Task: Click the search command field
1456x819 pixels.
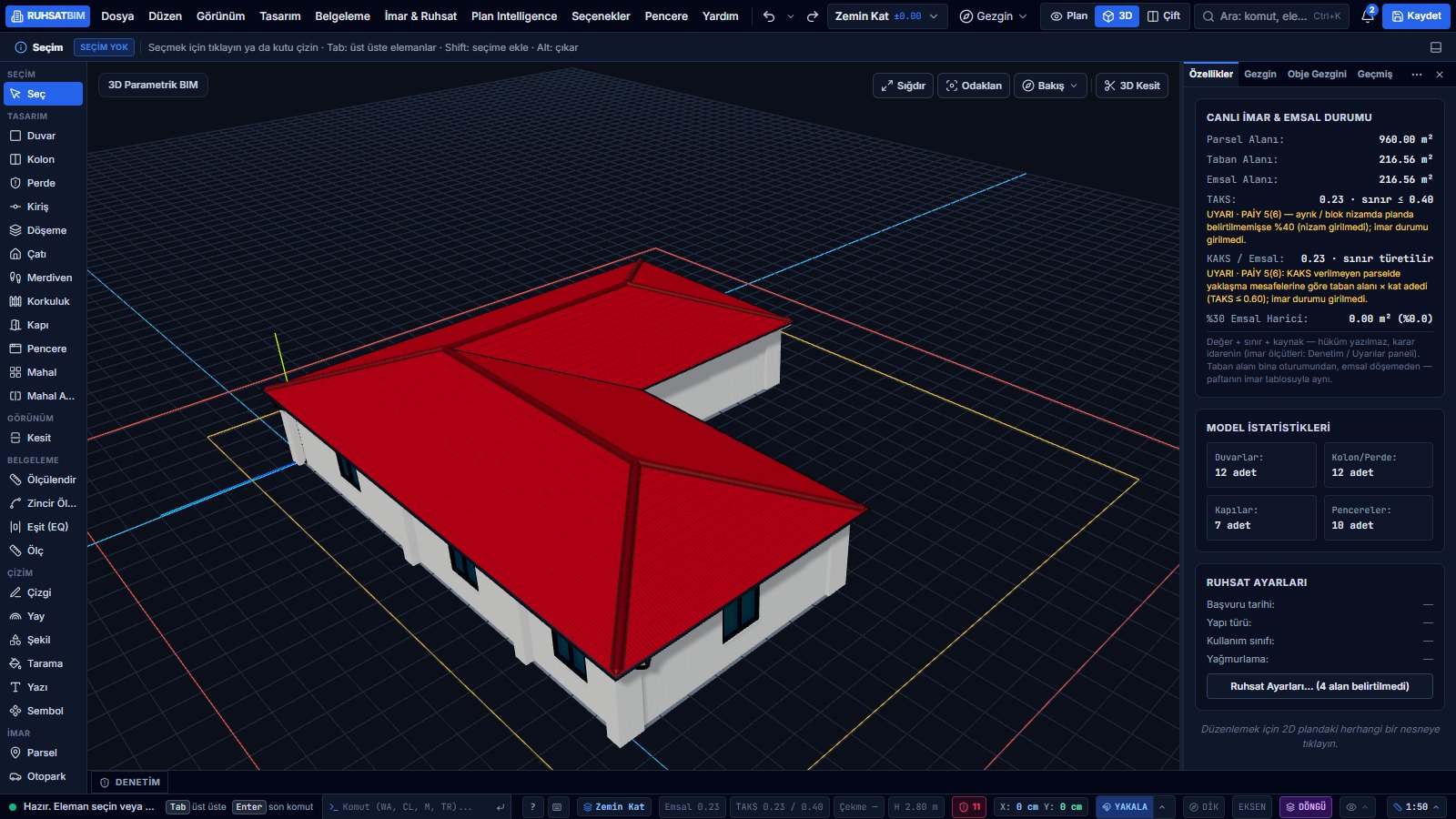Action: coord(1271,16)
